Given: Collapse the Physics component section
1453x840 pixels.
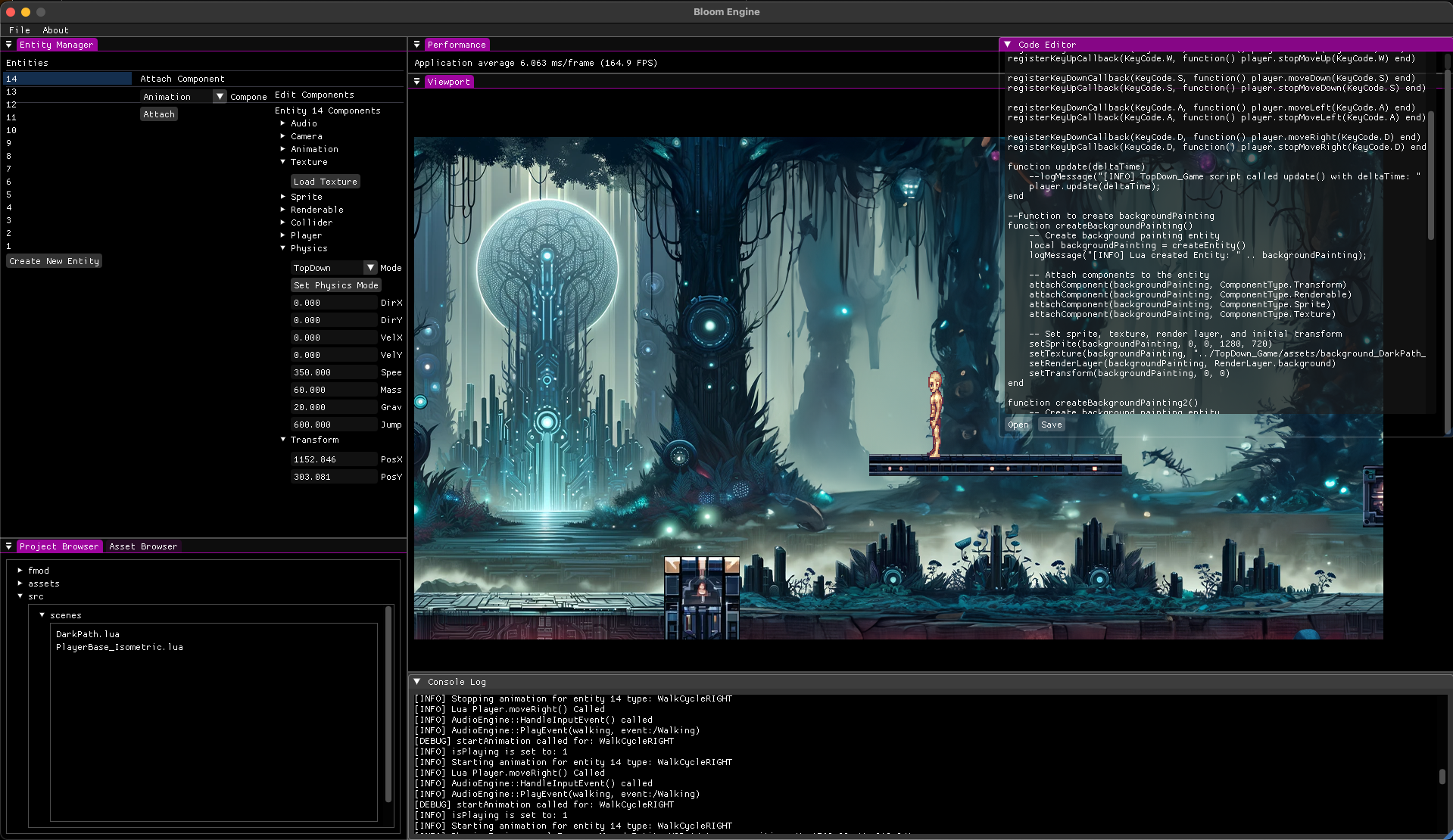Looking at the screenshot, I should [x=283, y=248].
